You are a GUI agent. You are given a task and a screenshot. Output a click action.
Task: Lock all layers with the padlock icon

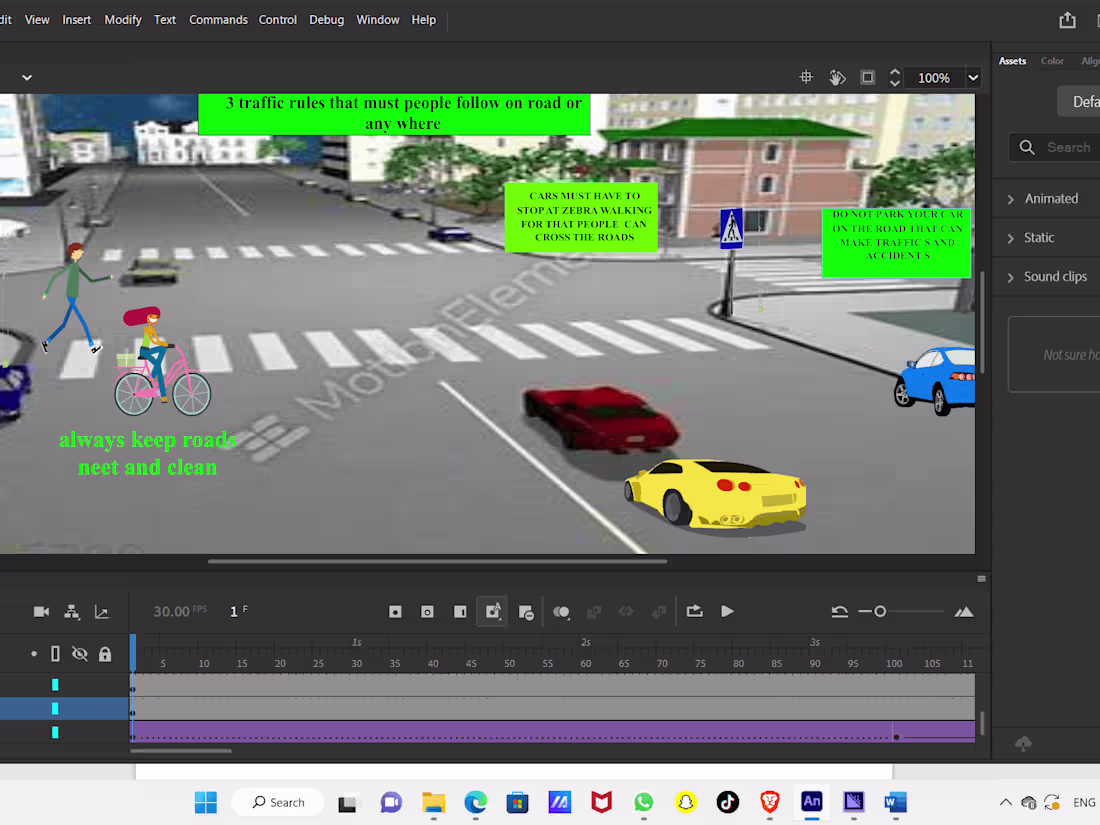pos(104,653)
